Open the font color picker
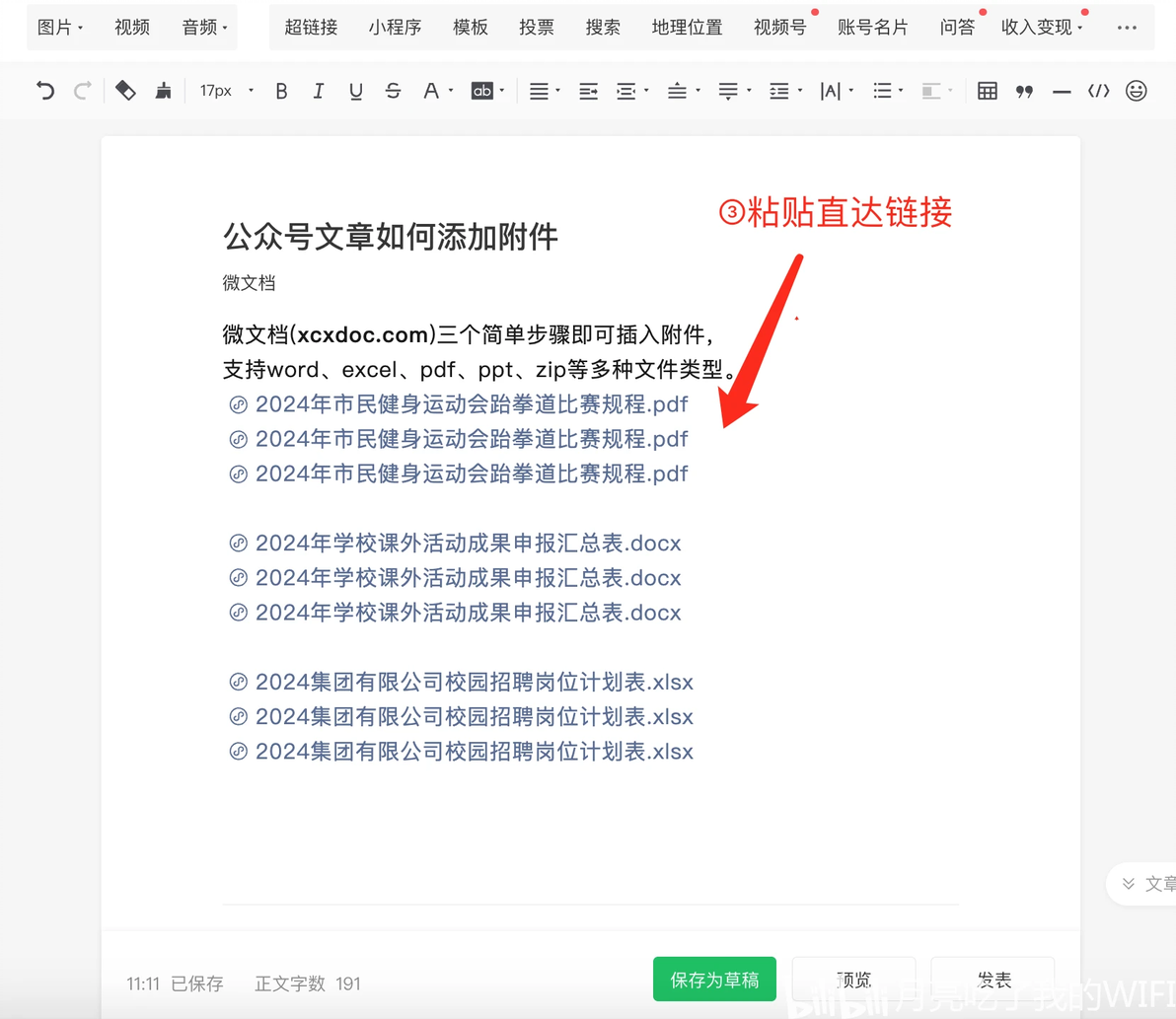 [438, 91]
